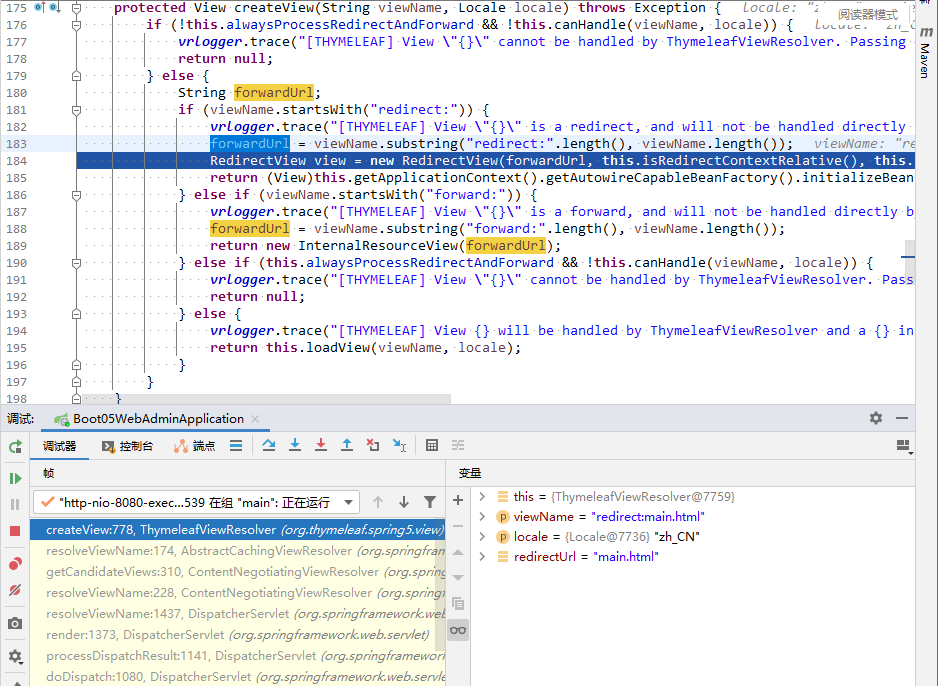Expand the viewName variable node
Screen dimensions: 938x686
click(482, 517)
